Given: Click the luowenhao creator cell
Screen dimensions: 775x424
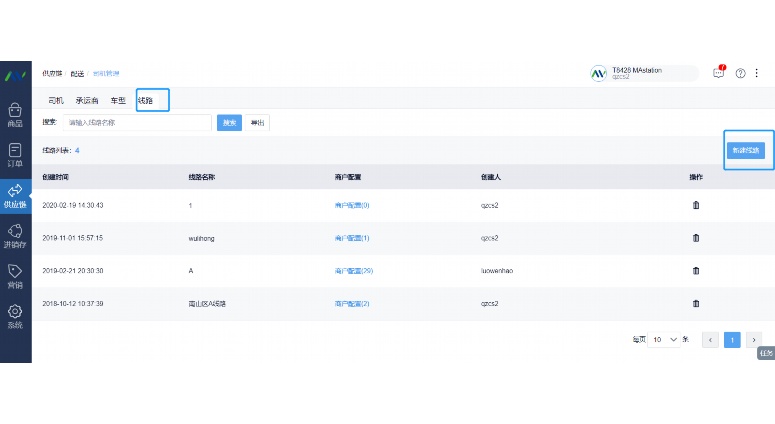Looking at the screenshot, I should click(x=497, y=270).
